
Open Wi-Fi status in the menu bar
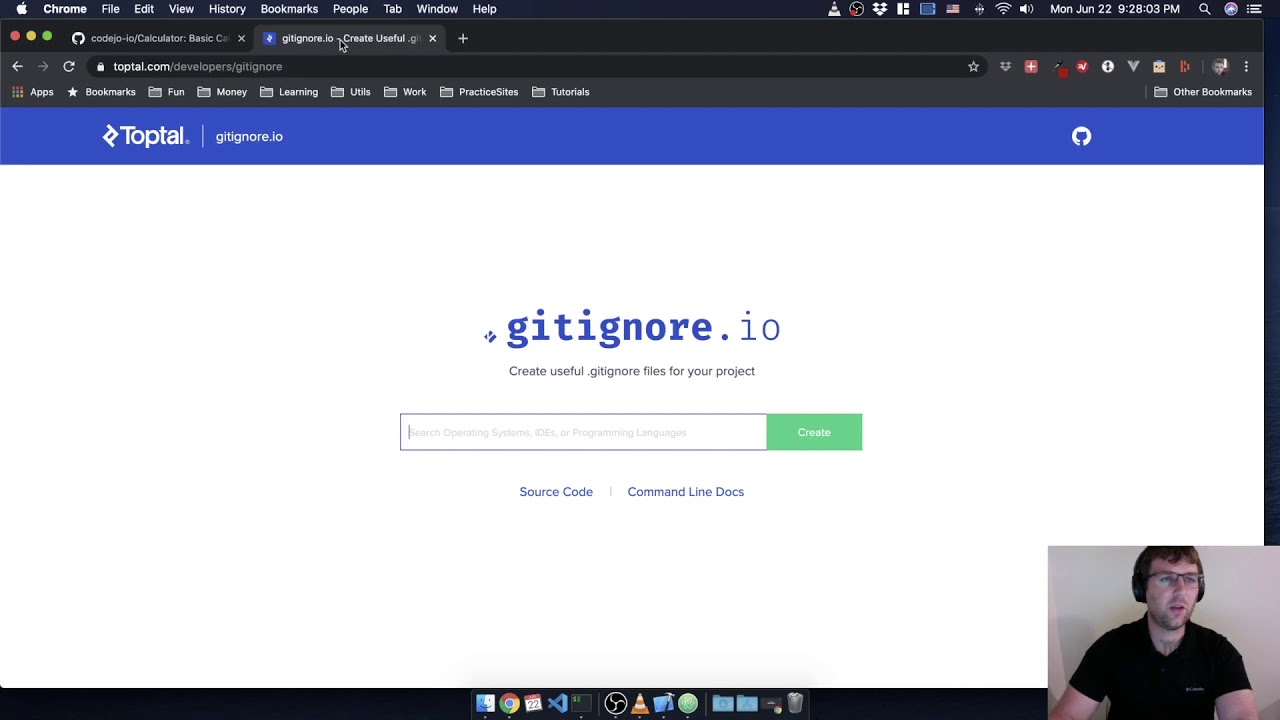[1003, 9]
